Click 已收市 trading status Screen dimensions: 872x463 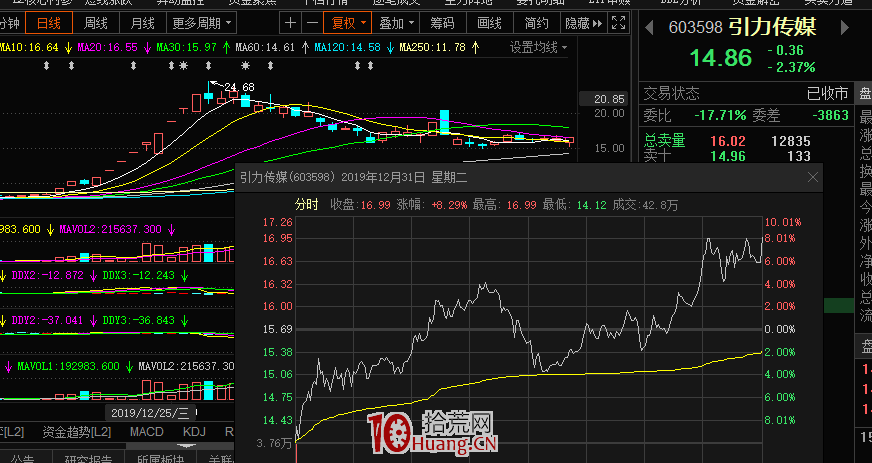pos(827,93)
